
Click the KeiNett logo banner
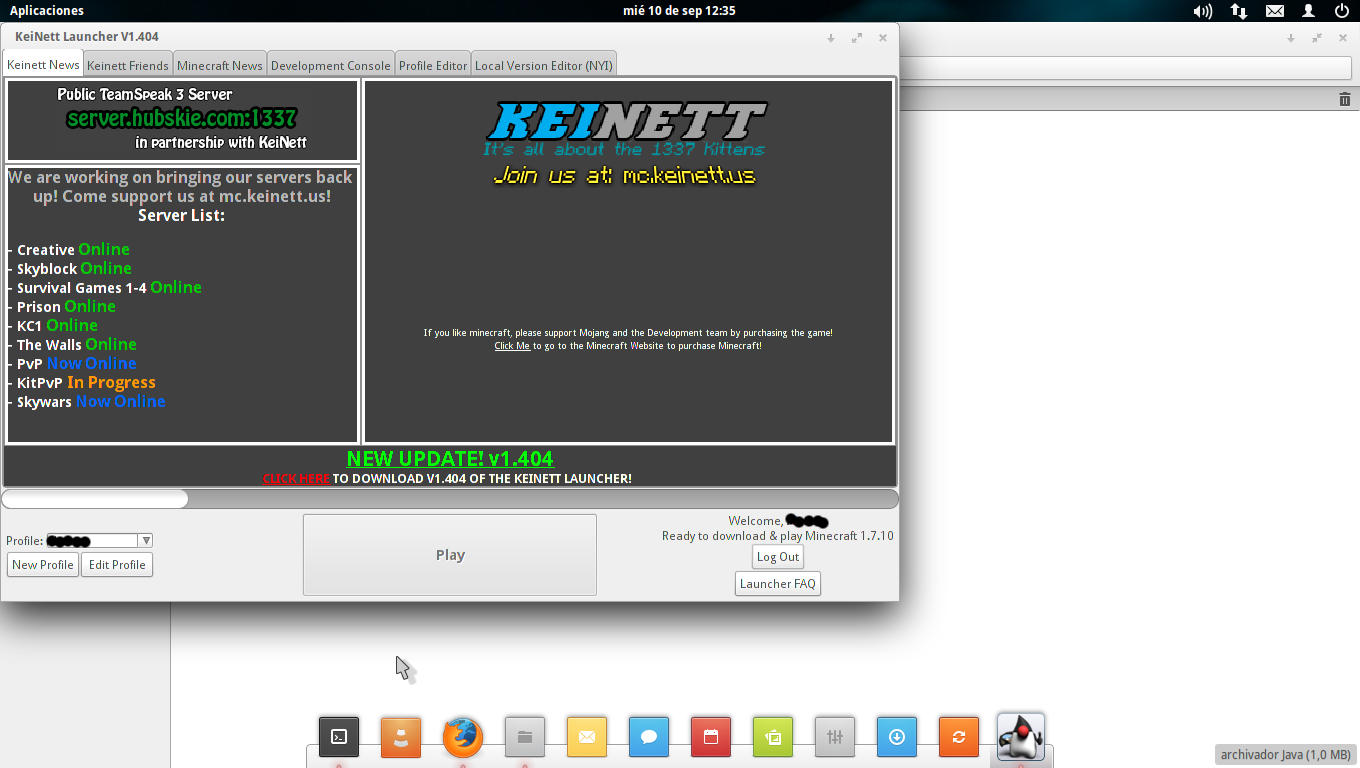(x=627, y=121)
